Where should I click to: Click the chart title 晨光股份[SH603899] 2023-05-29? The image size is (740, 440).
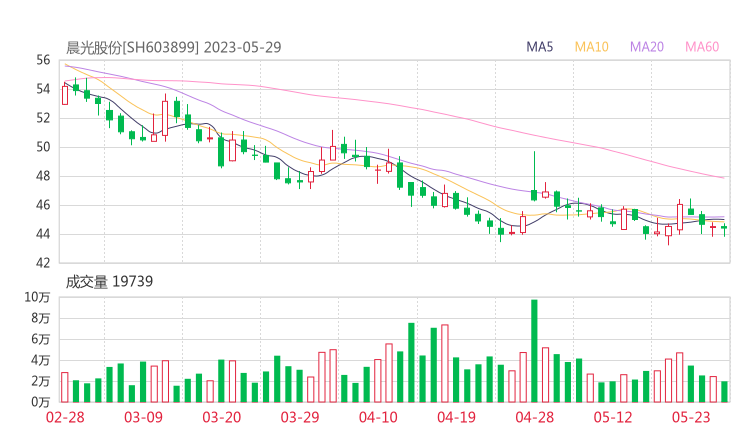(173, 47)
